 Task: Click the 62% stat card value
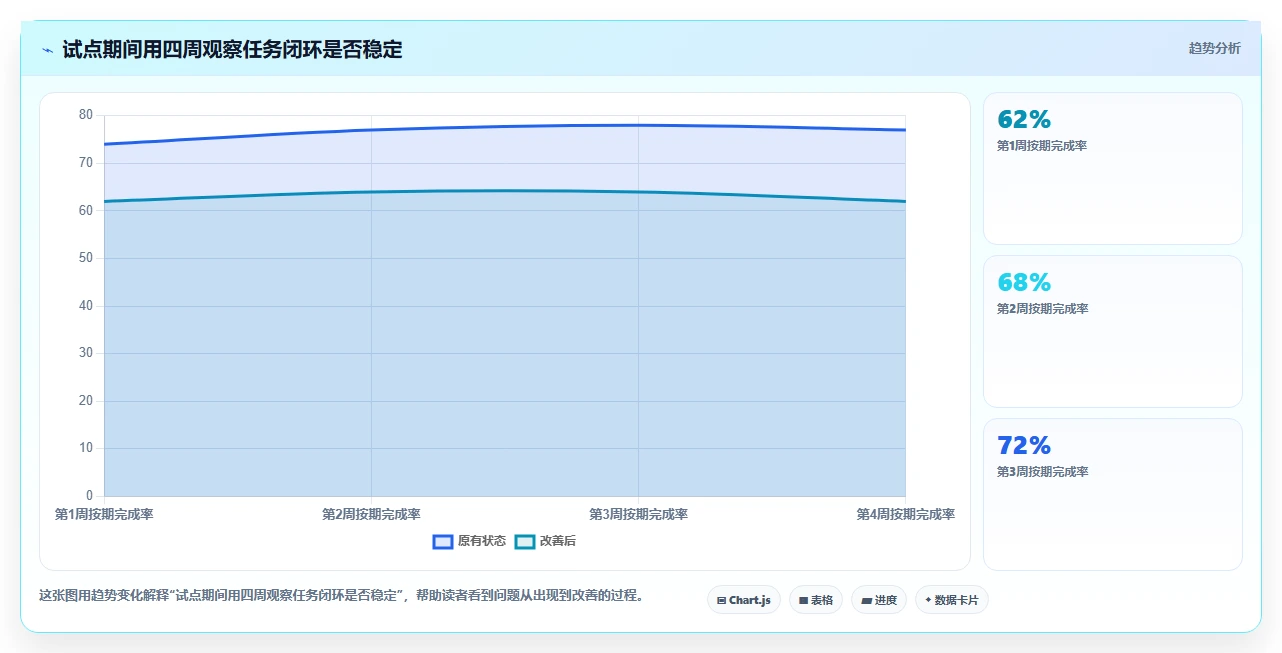(x=1024, y=120)
